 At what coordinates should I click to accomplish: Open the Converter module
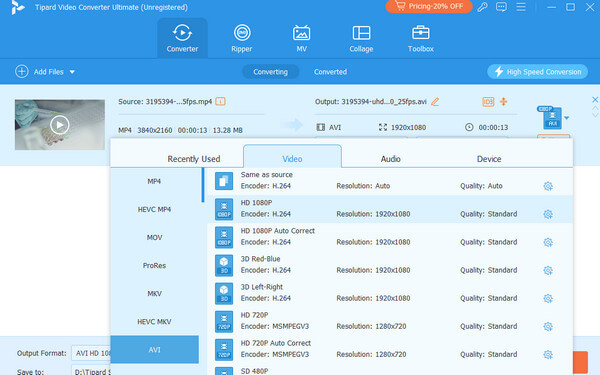182,38
